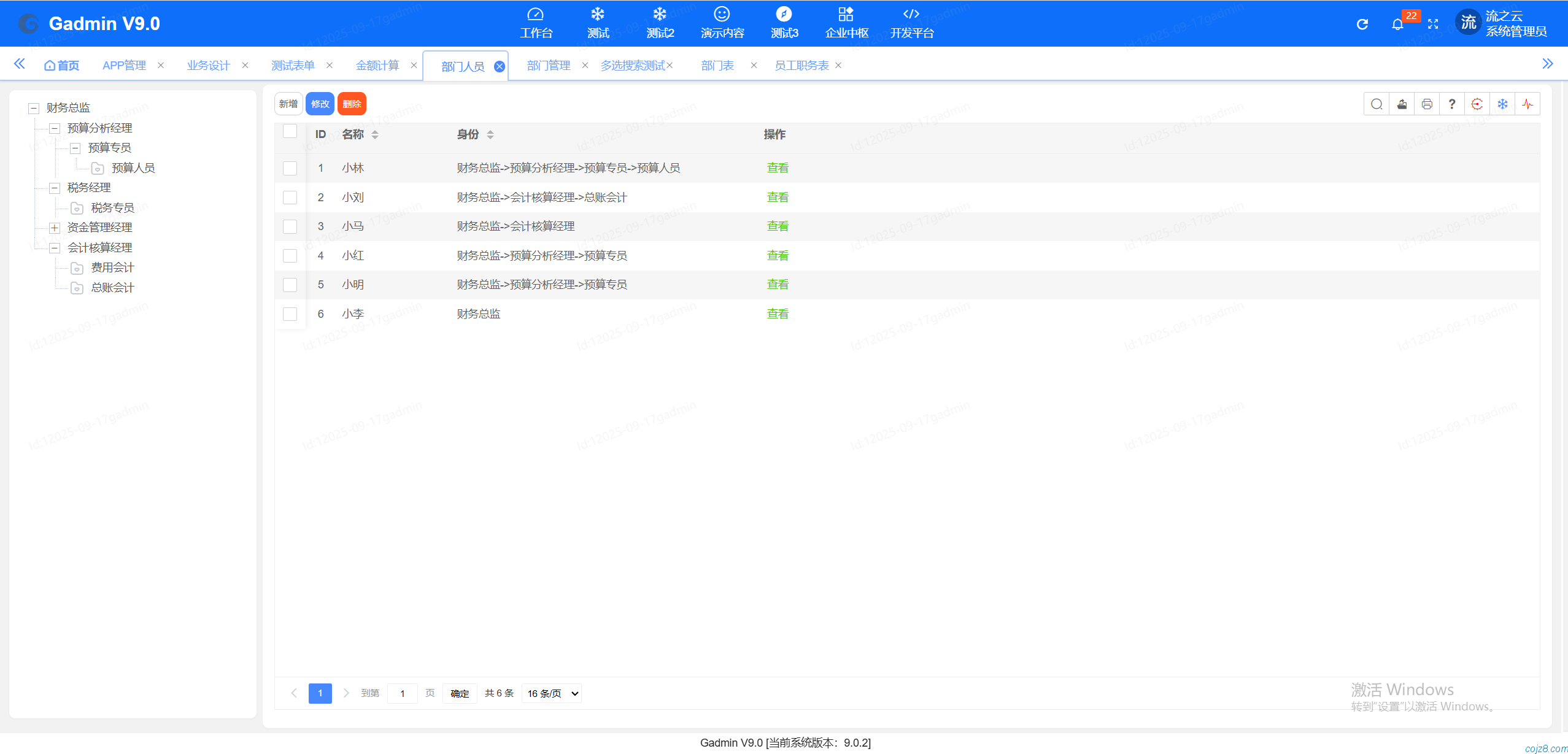Click the export folder icon

(x=1402, y=104)
